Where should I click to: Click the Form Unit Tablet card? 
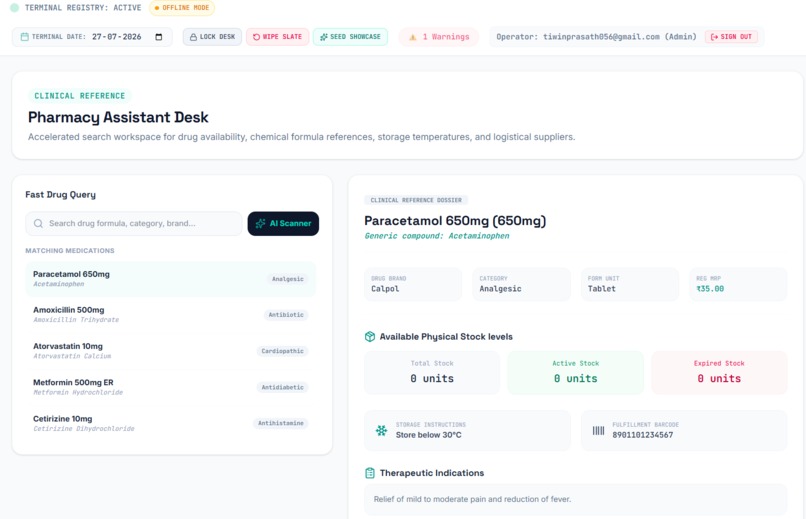coord(630,284)
